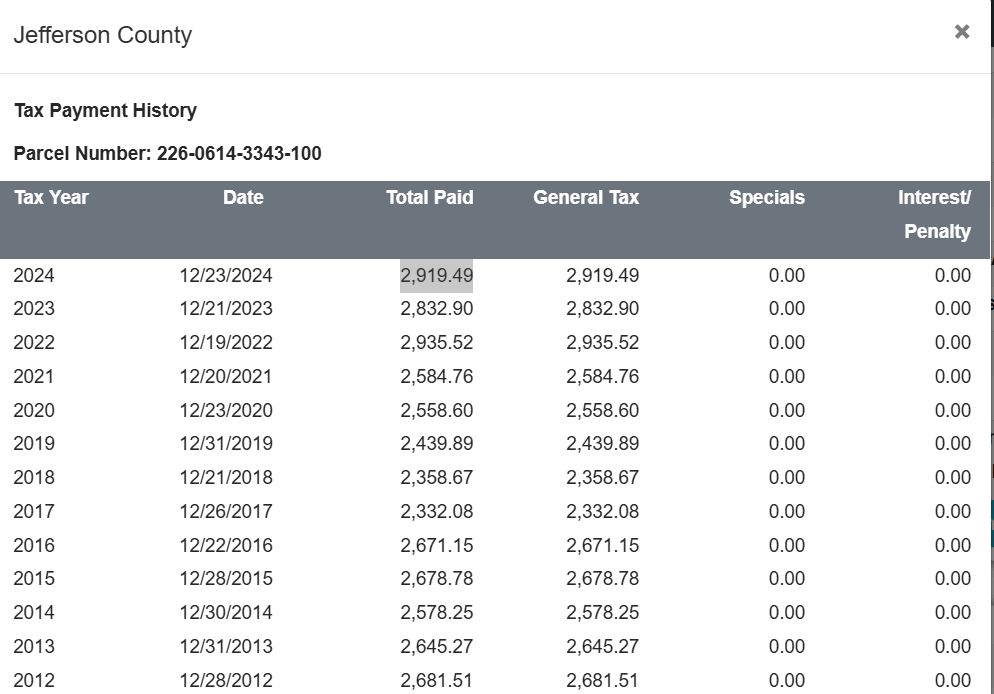This screenshot has height=694, width=994.
Task: Click the Total Paid column header
Action: [429, 198]
